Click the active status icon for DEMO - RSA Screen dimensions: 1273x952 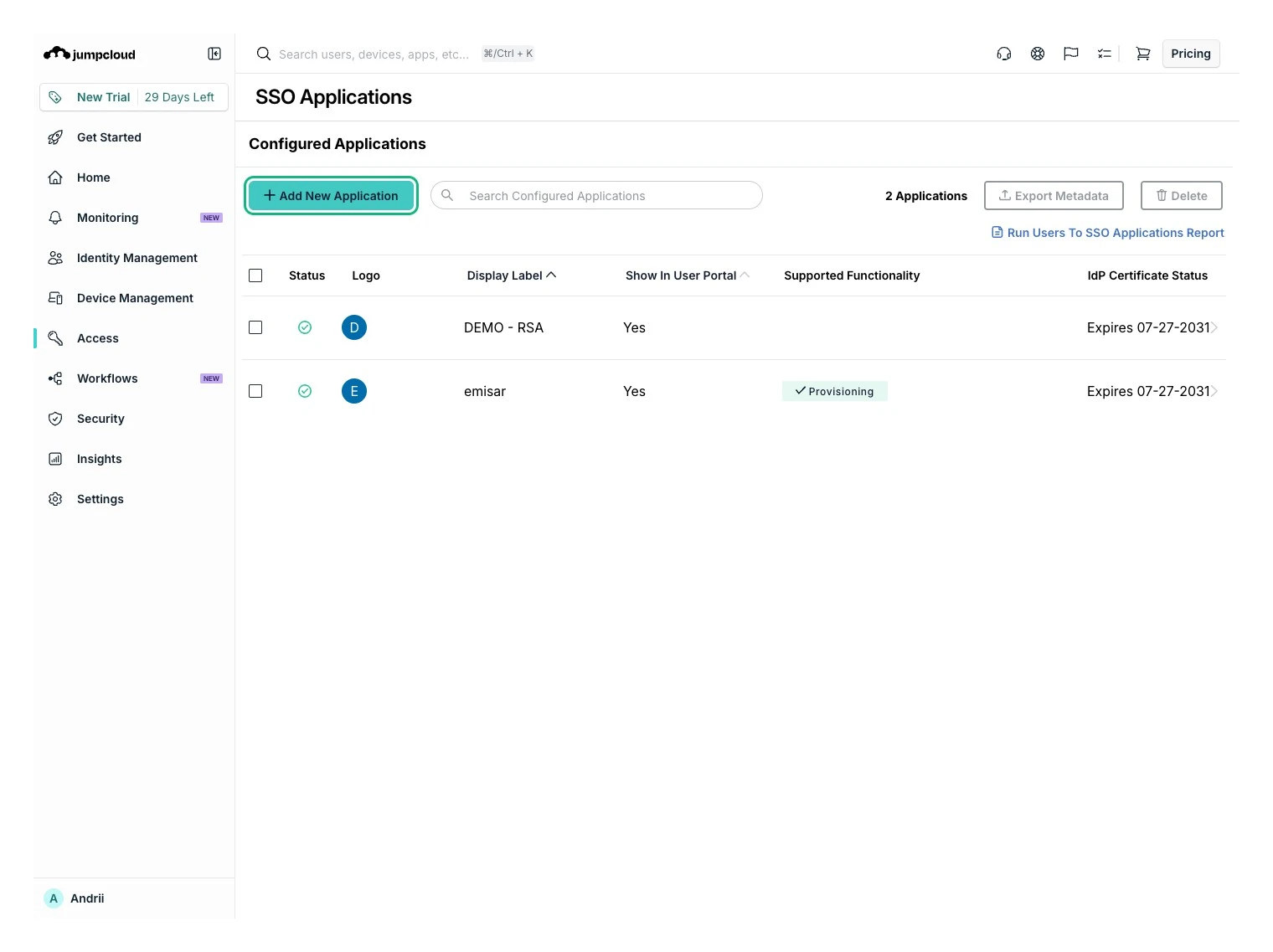[305, 327]
